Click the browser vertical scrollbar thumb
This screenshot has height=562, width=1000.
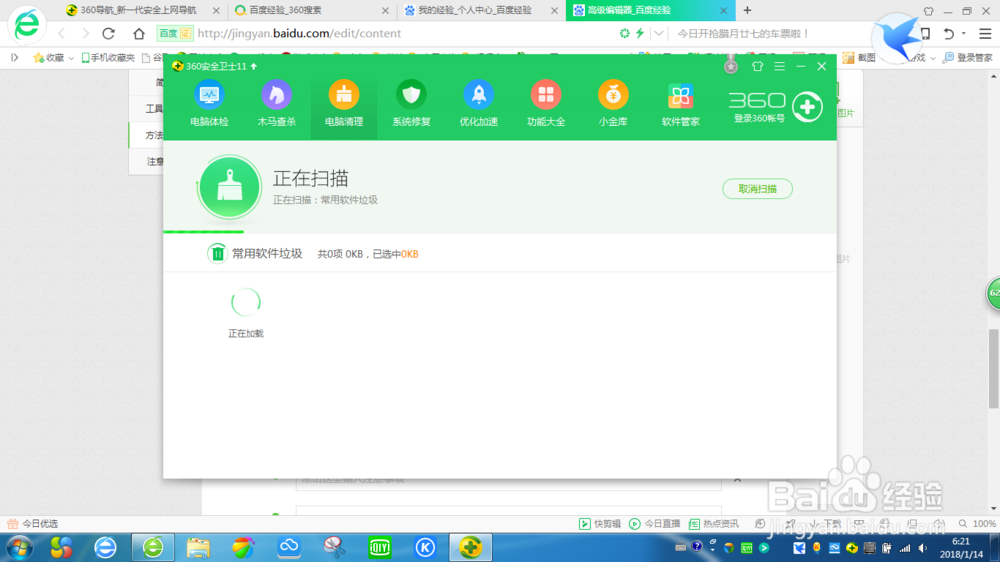click(x=994, y=368)
